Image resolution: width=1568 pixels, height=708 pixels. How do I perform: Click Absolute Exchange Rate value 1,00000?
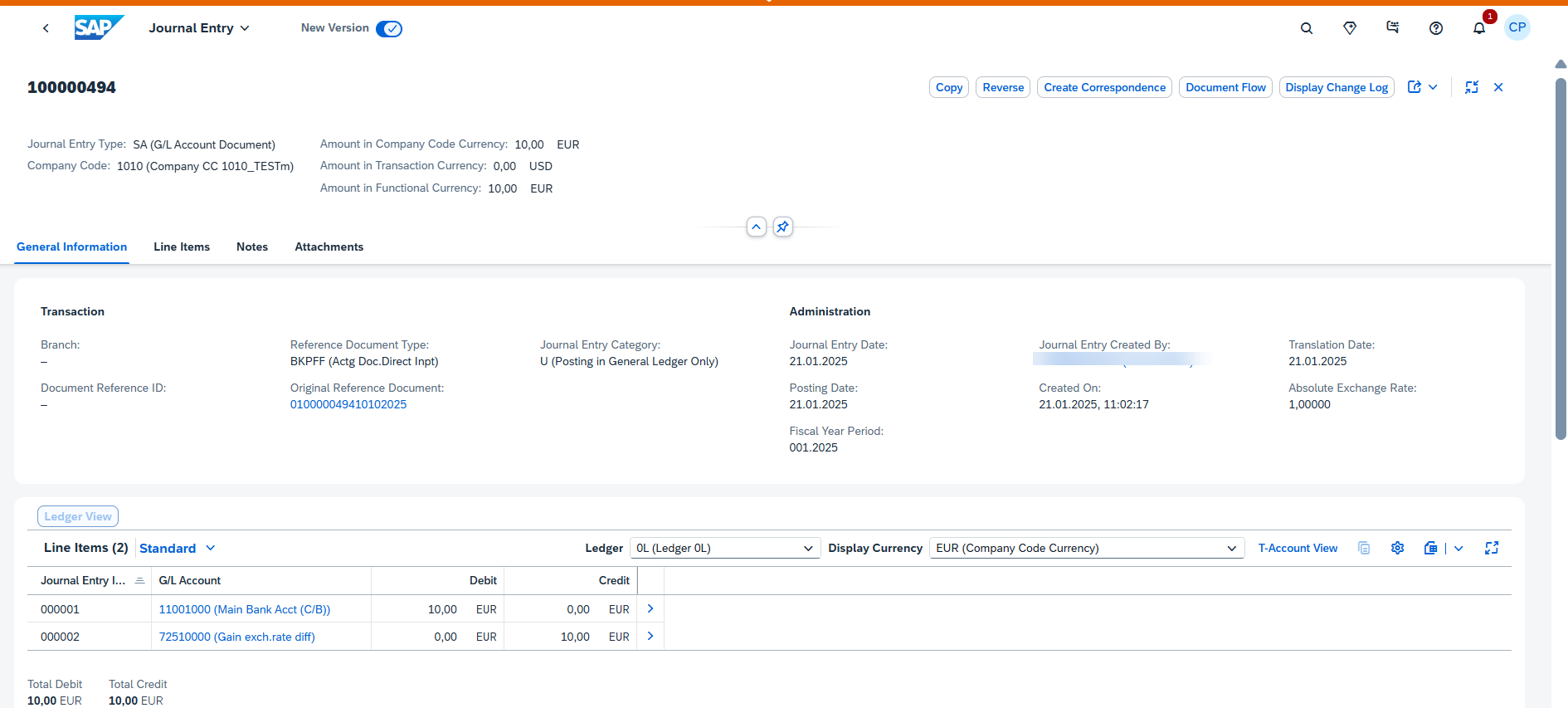[1309, 405]
